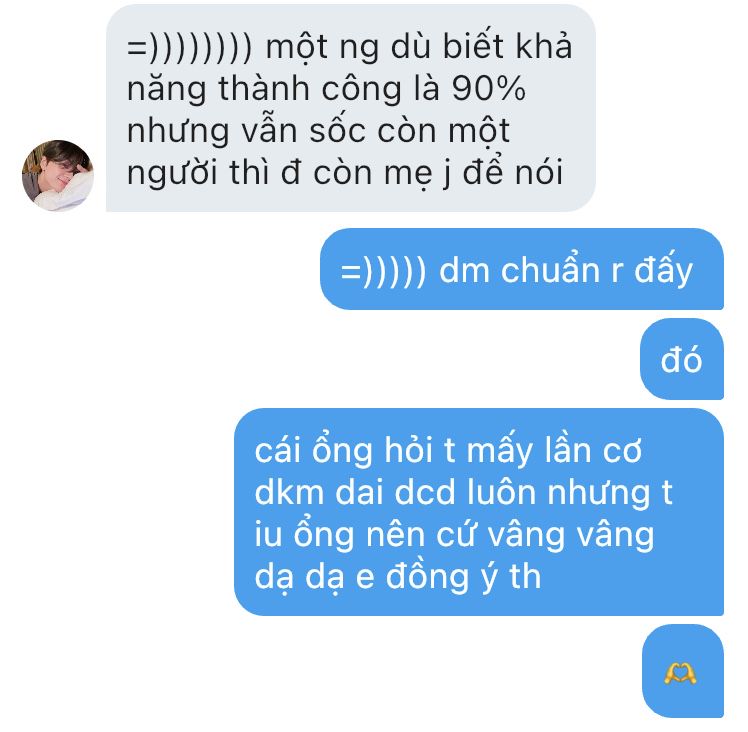Click 'nhưng vẫn sốc còn một' line in gray bubble

[x=318, y=131]
